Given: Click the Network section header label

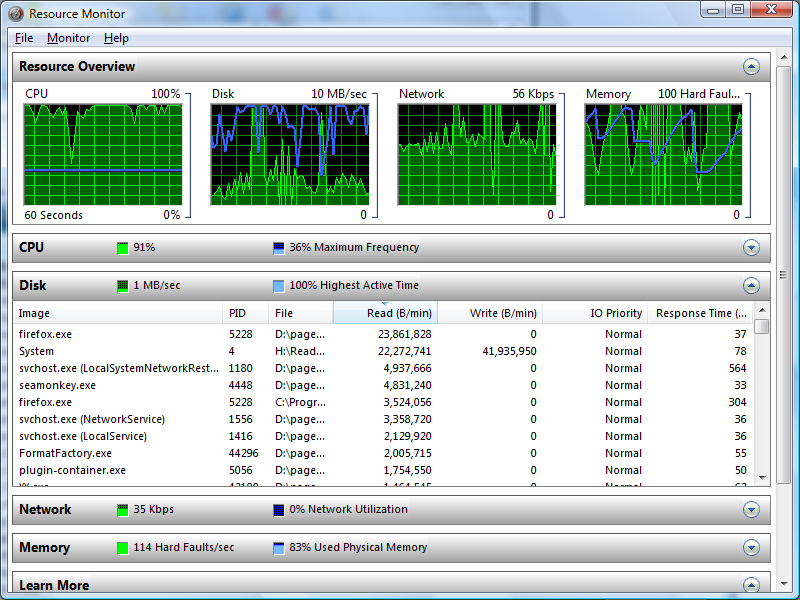Looking at the screenshot, I should 45,509.
